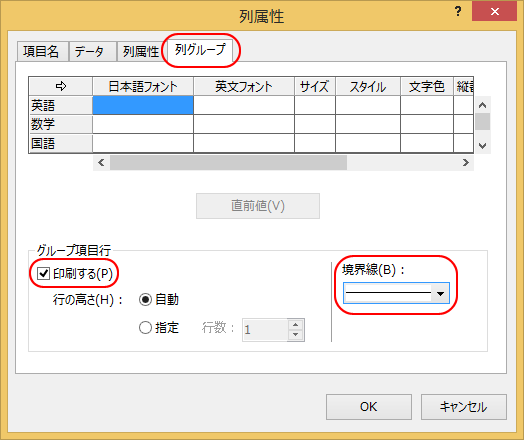Select the 英語 row's 日本語フォント cell

pos(143,105)
